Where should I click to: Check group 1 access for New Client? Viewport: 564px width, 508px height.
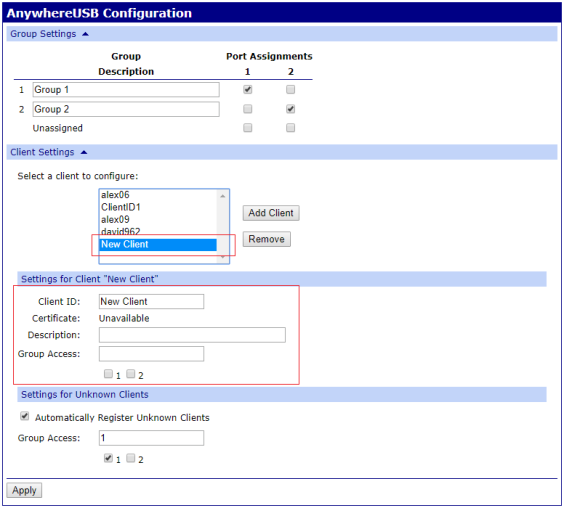point(108,374)
